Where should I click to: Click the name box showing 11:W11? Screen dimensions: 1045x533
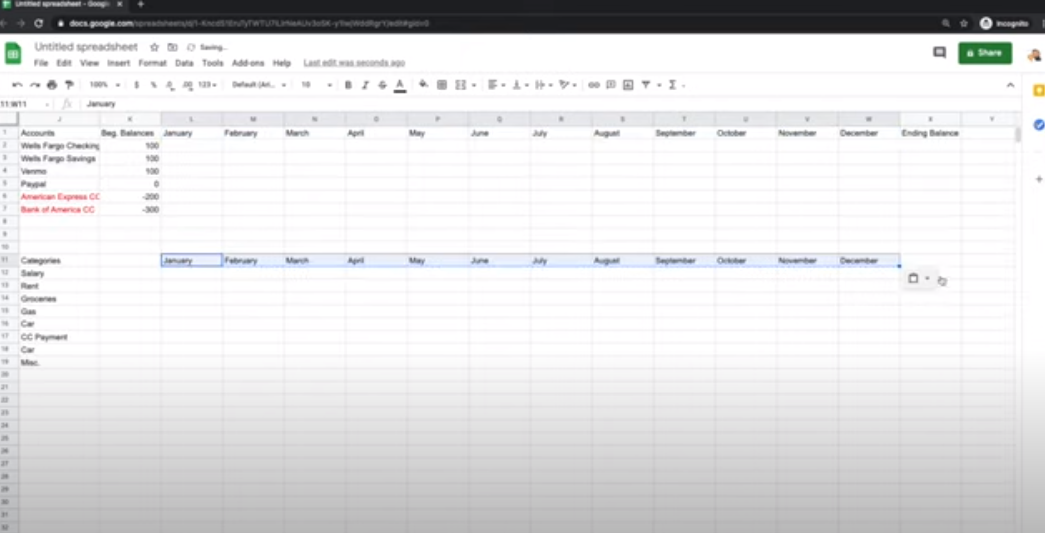pyautogui.click(x=25, y=104)
